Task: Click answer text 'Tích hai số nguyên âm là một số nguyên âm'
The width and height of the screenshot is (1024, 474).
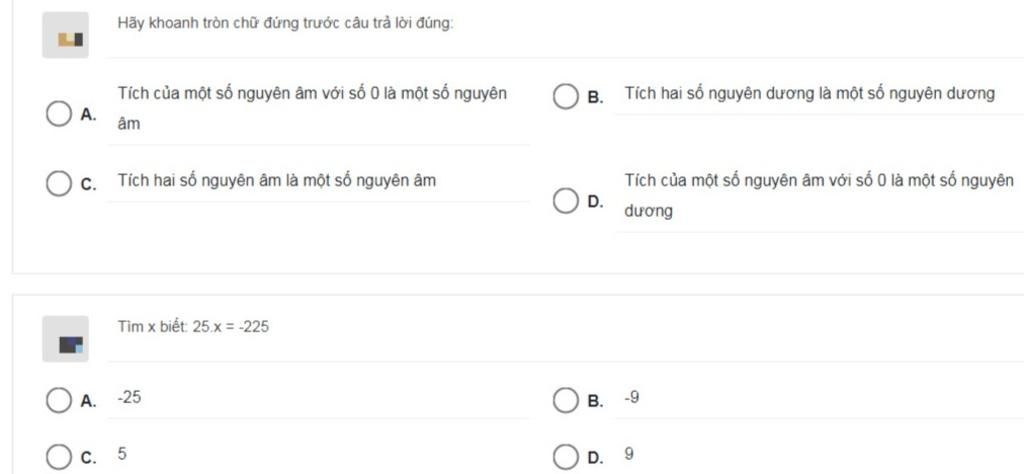Action: (277, 180)
